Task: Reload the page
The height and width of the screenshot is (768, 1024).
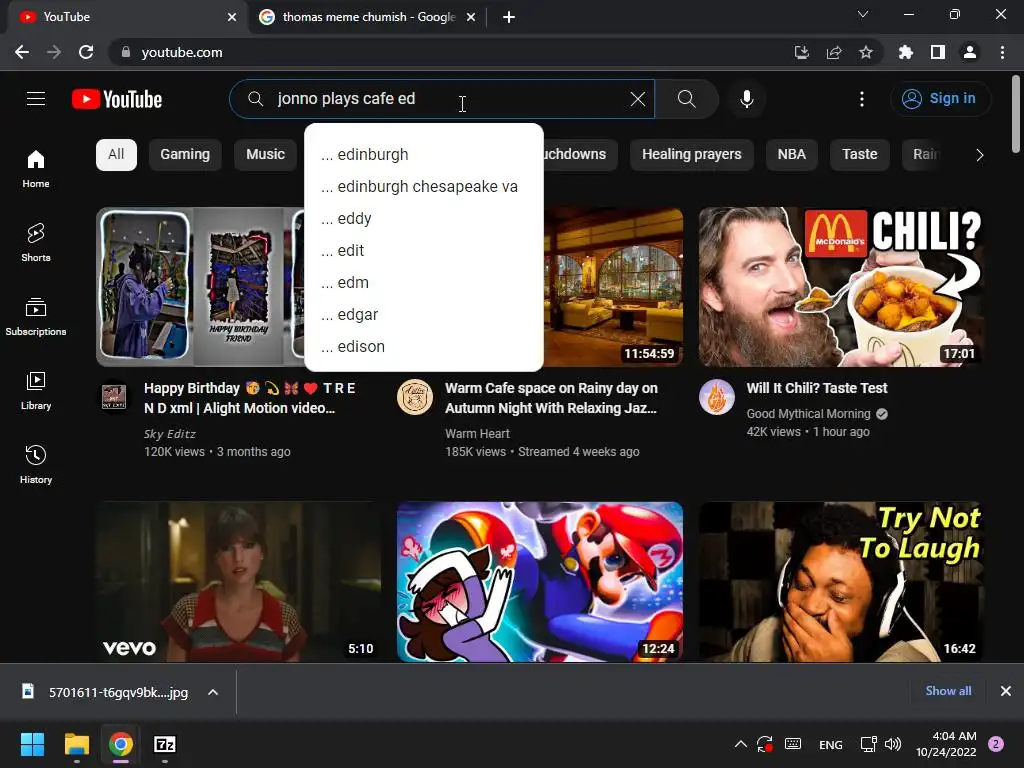Action: click(x=86, y=52)
